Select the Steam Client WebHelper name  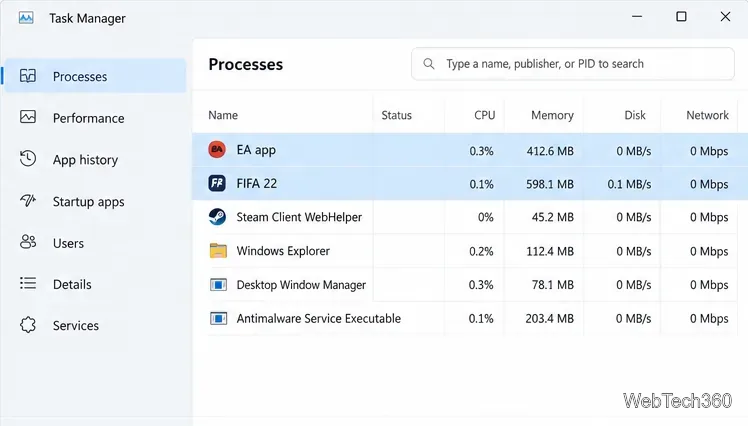click(299, 218)
